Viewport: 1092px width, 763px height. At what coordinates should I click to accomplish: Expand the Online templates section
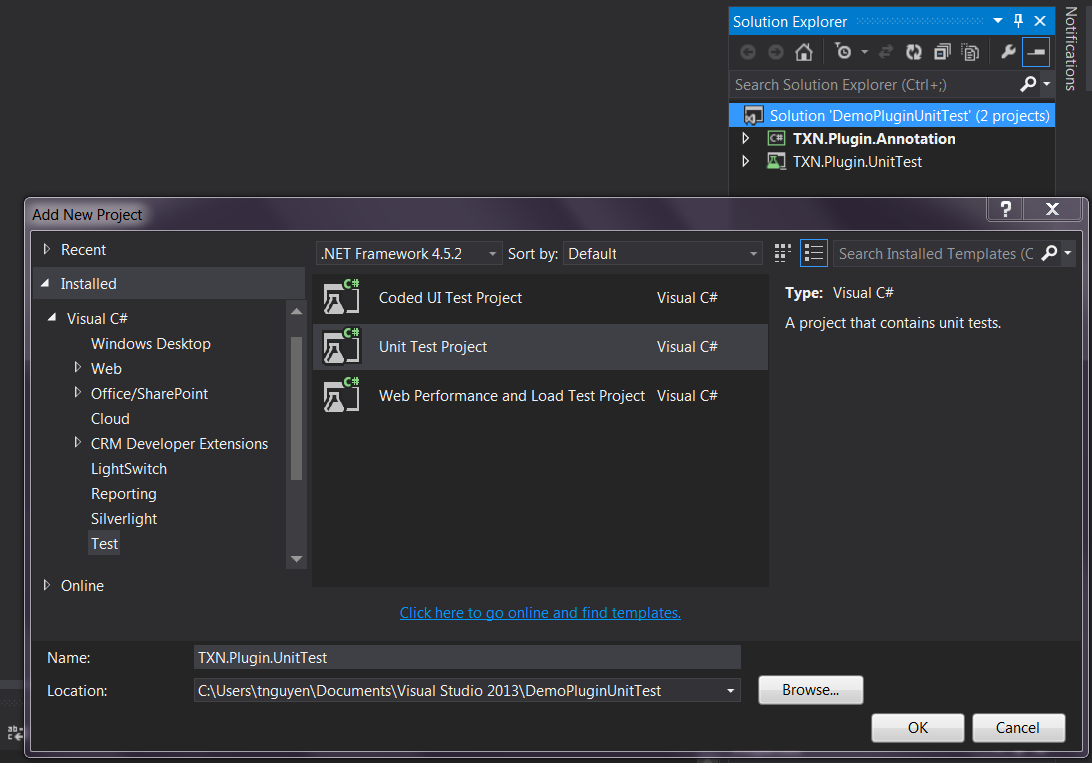point(47,585)
